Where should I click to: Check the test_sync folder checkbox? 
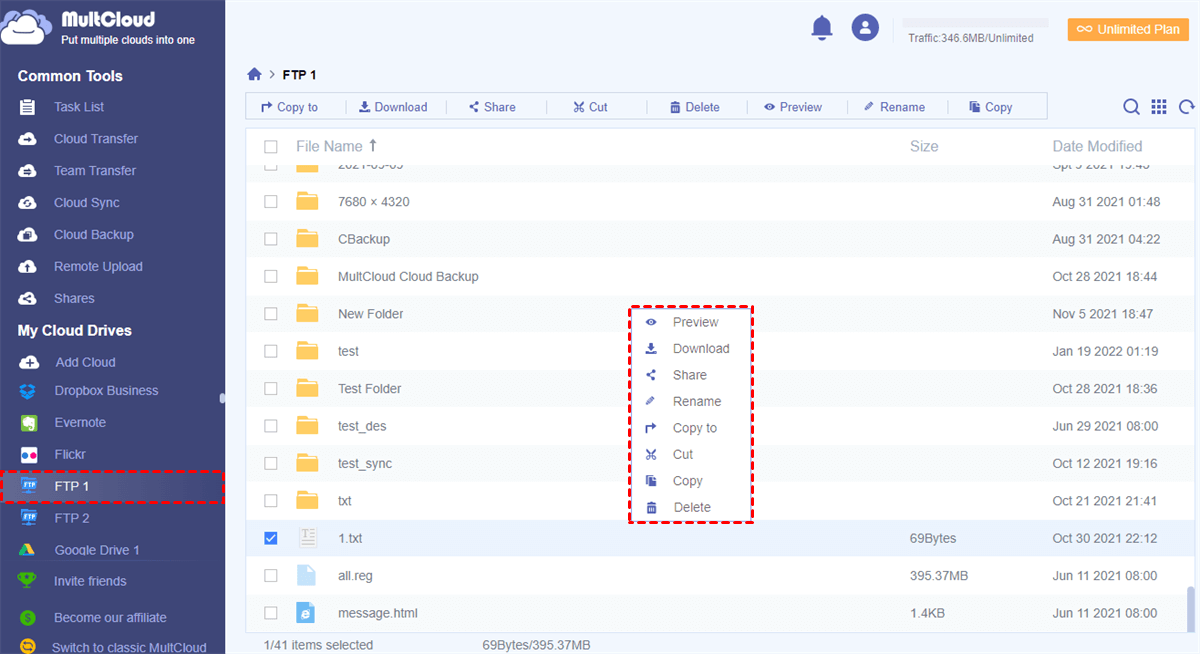[271, 464]
